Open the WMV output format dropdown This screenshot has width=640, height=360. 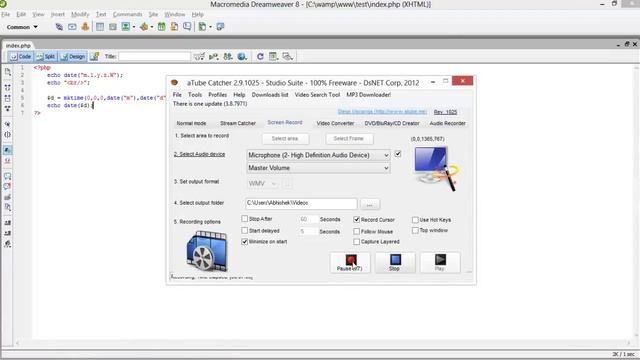click(x=262, y=184)
